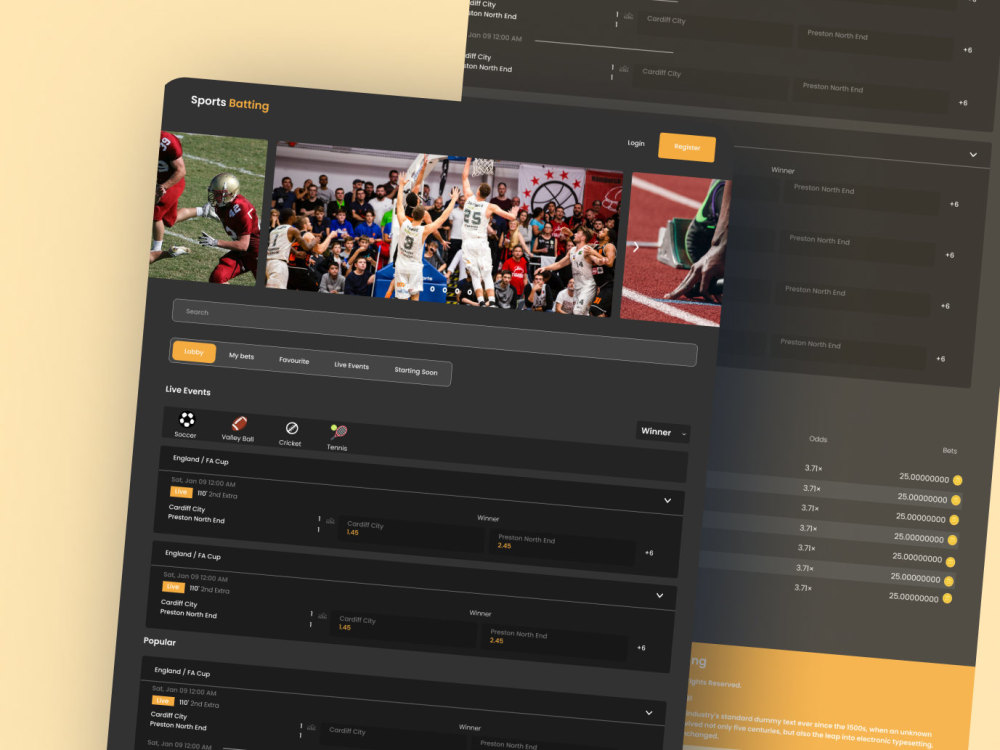The image size is (1000, 750).
Task: Click the yellow Register button
Action: [687, 147]
